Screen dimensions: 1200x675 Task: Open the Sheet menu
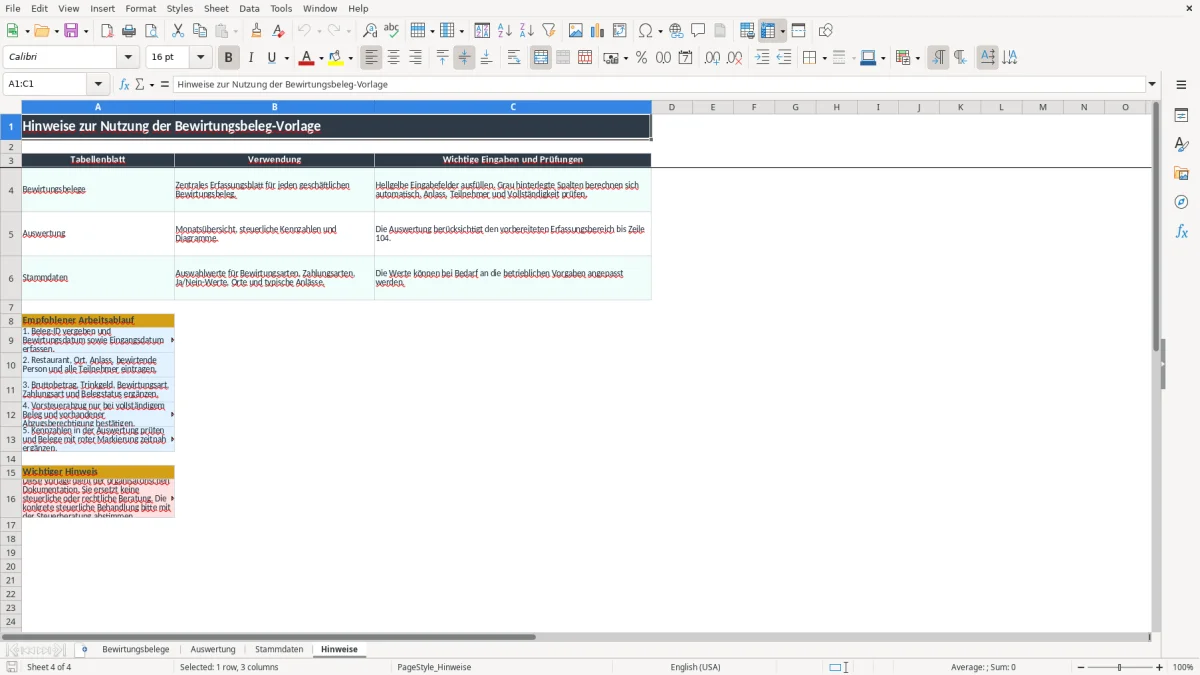[x=216, y=8]
